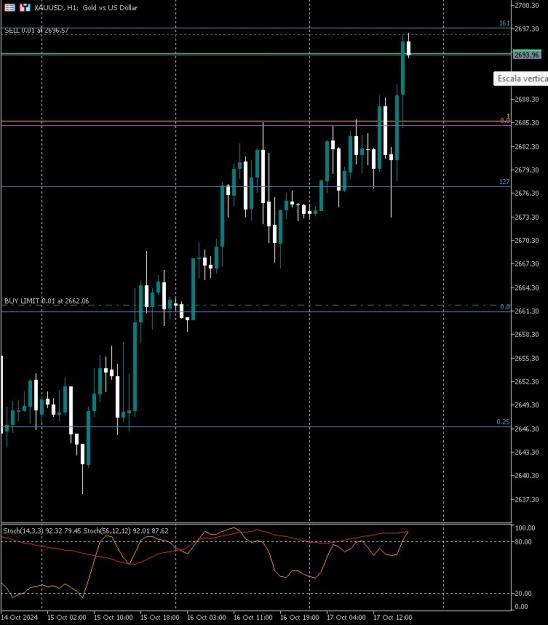Click the 17 Oct 04:00 time label
The image size is (548, 625).
(346, 617)
